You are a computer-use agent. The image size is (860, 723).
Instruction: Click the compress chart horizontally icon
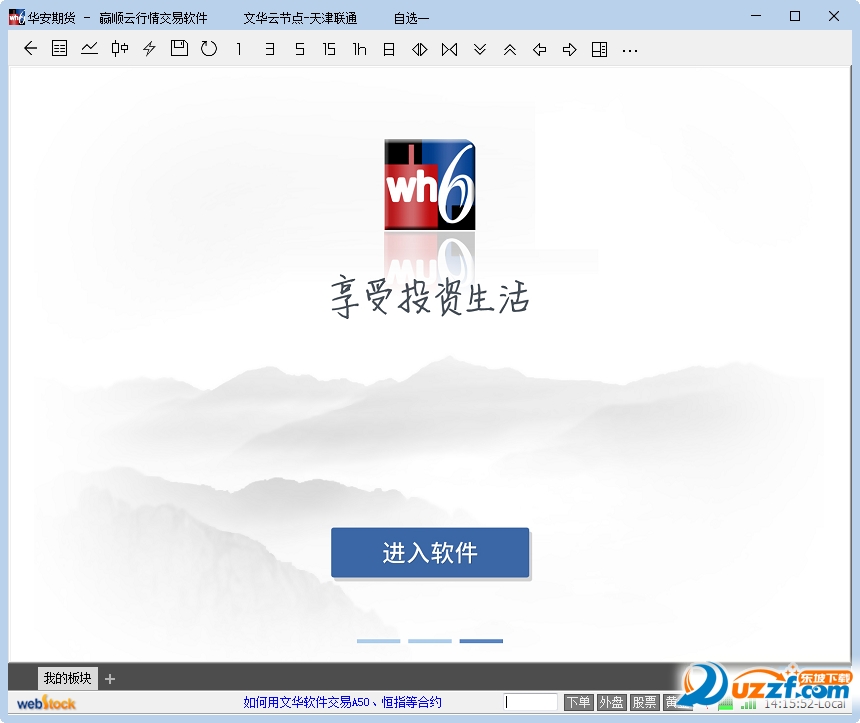449,49
